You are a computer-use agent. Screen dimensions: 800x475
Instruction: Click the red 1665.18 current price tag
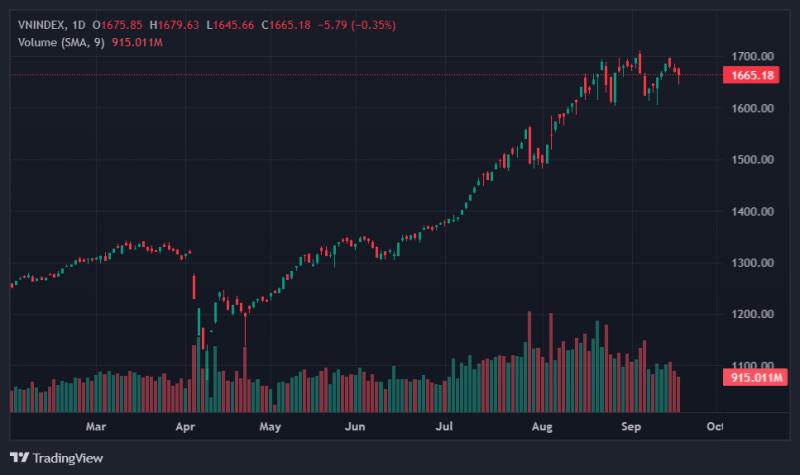751,76
